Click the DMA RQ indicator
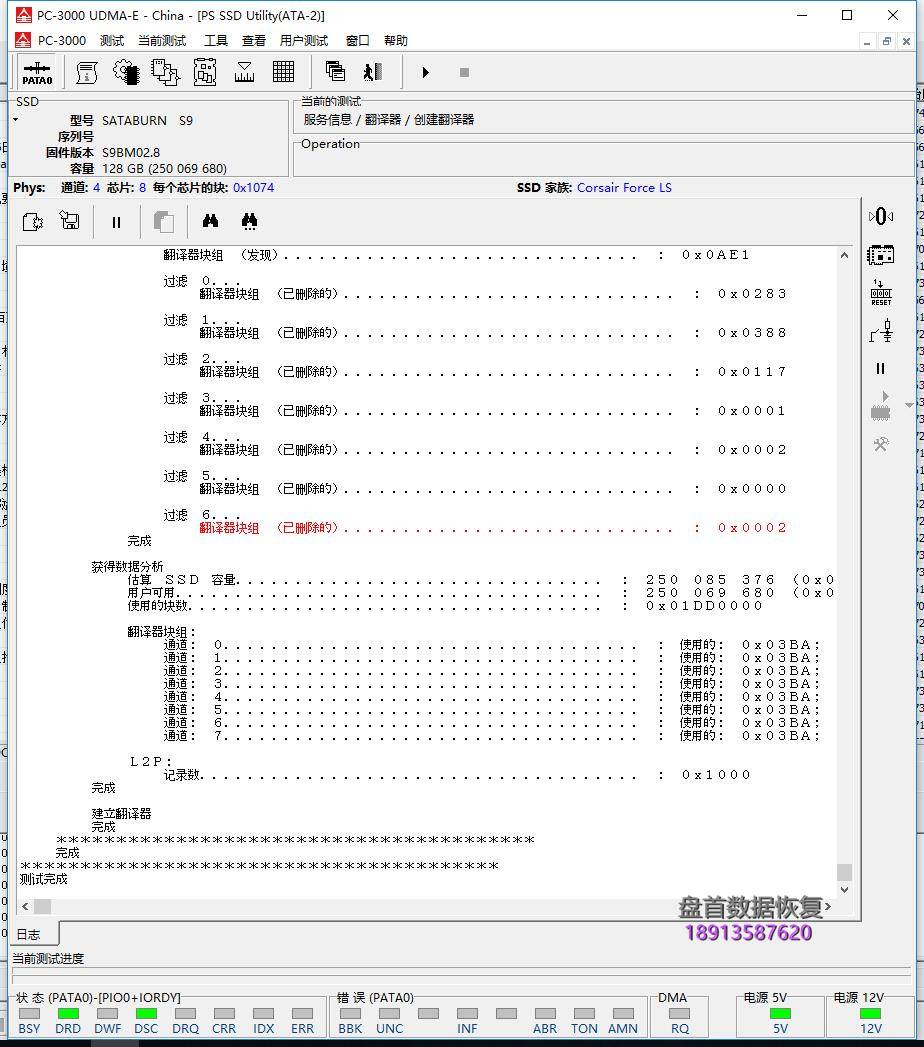 point(680,1014)
